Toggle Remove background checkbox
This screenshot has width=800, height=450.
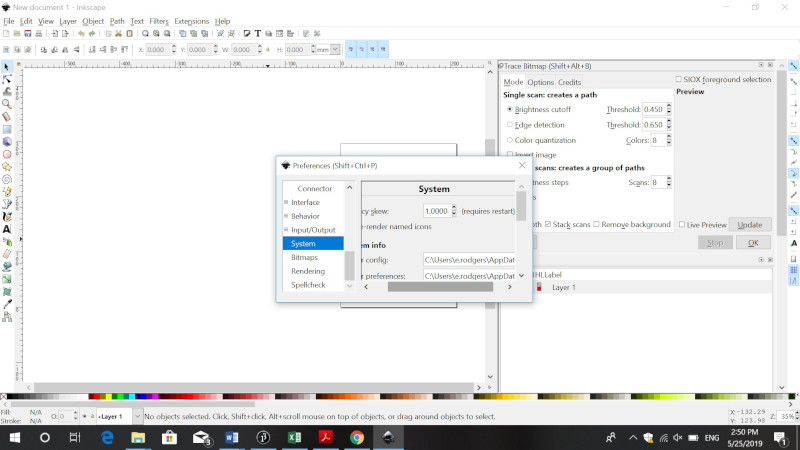(x=596, y=224)
